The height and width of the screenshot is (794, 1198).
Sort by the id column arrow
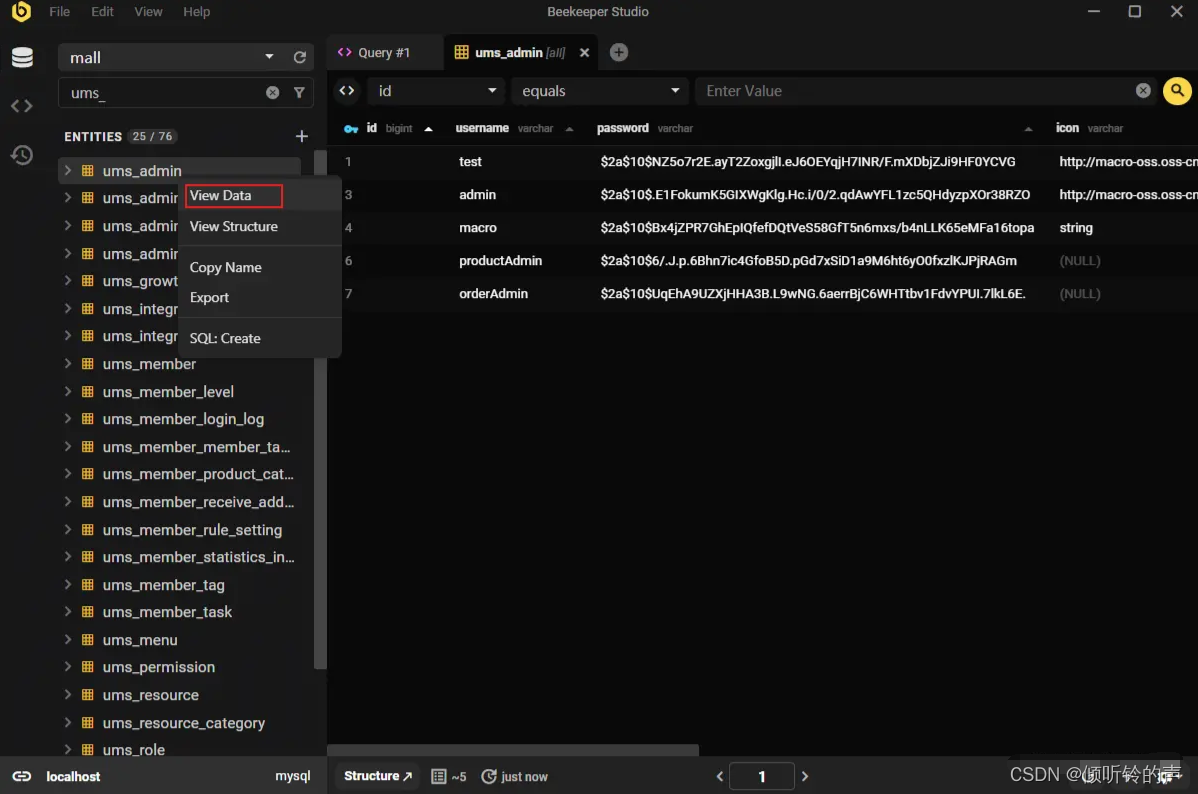coord(429,129)
